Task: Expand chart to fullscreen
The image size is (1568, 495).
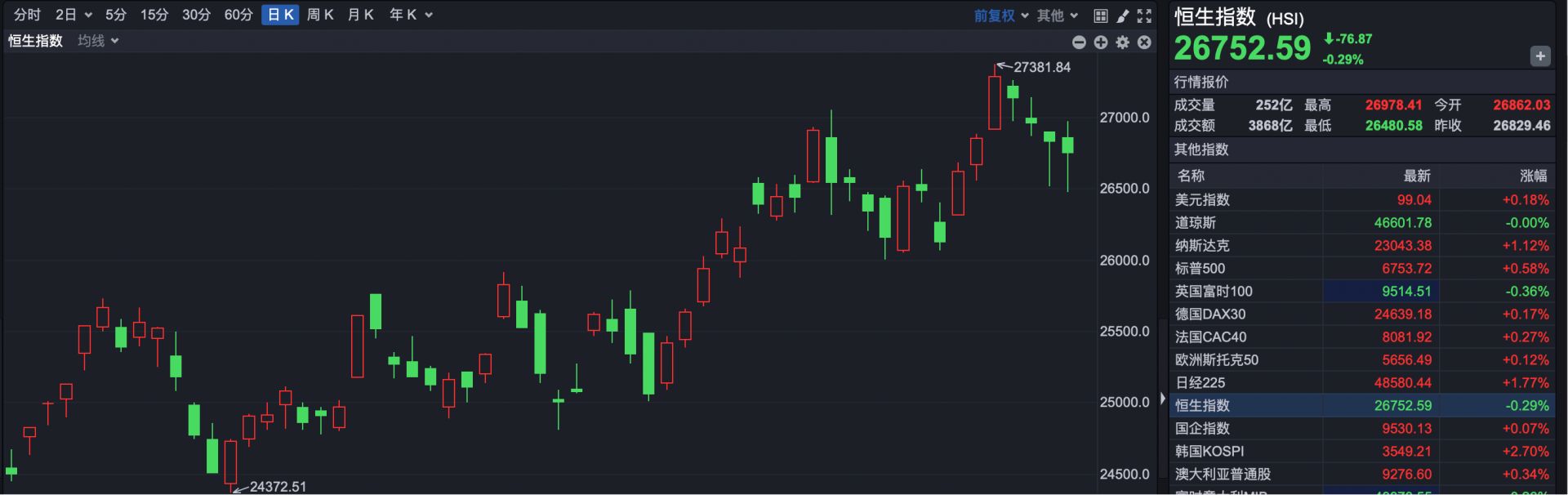Action: coord(1144,16)
